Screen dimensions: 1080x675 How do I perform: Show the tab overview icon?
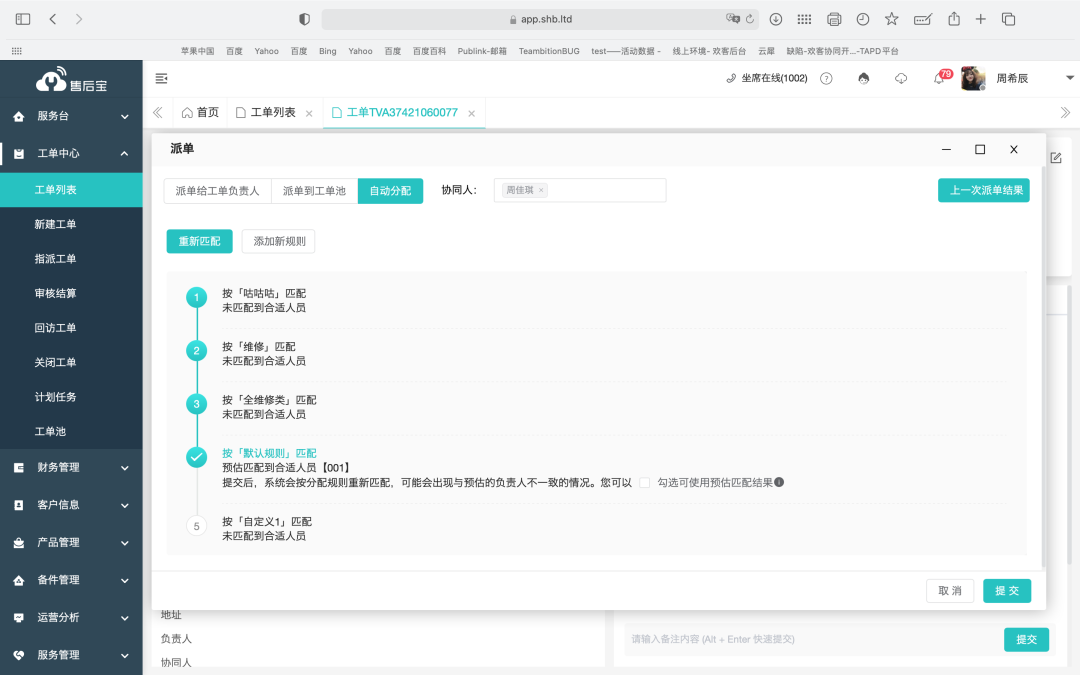coord(1008,19)
